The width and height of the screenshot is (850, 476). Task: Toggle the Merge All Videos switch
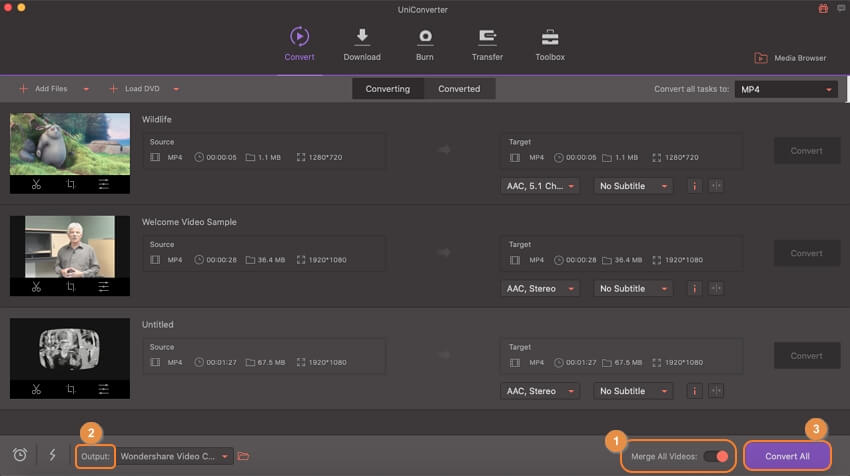[x=715, y=456]
